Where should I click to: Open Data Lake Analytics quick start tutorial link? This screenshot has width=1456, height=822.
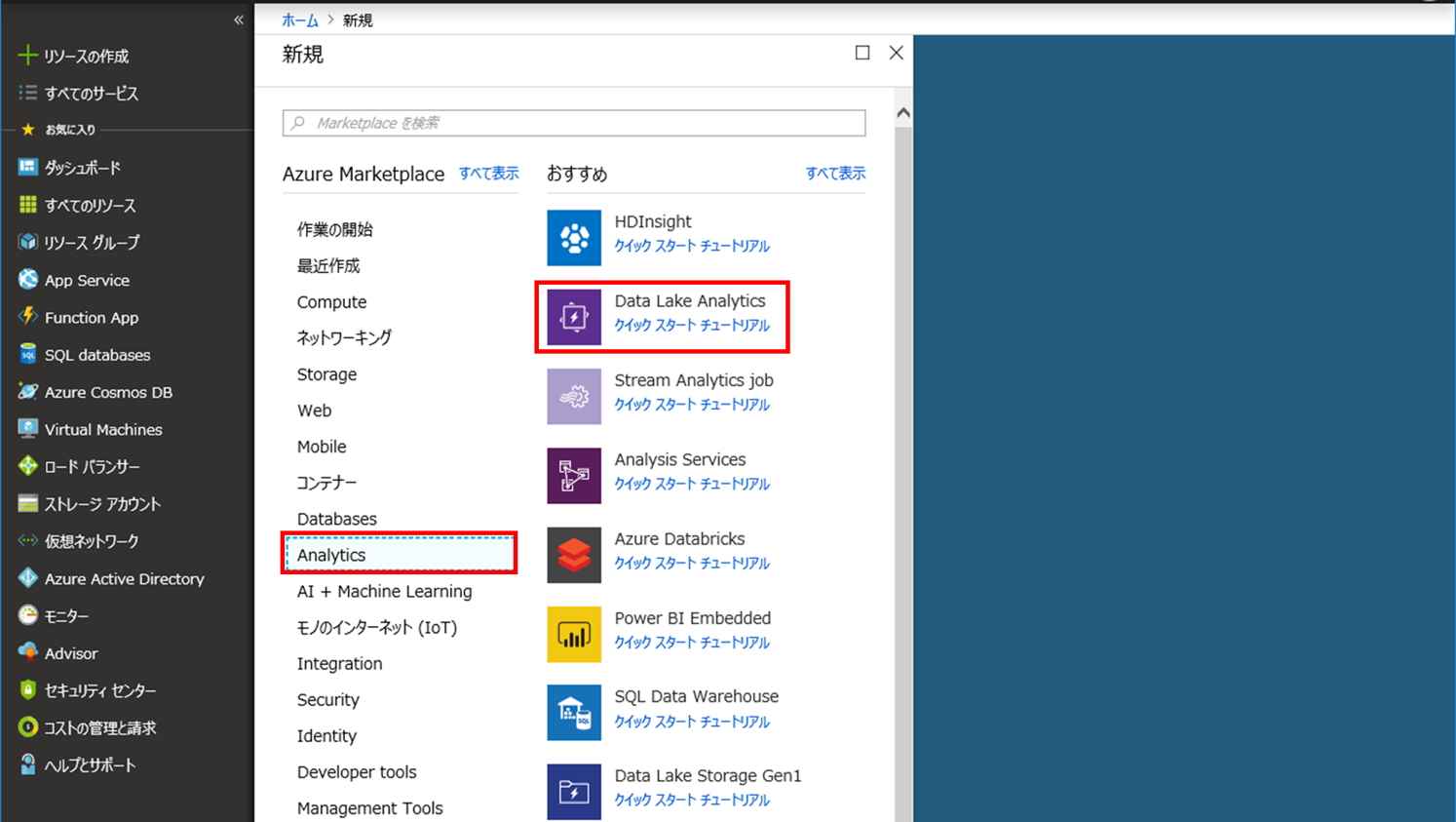tap(692, 325)
